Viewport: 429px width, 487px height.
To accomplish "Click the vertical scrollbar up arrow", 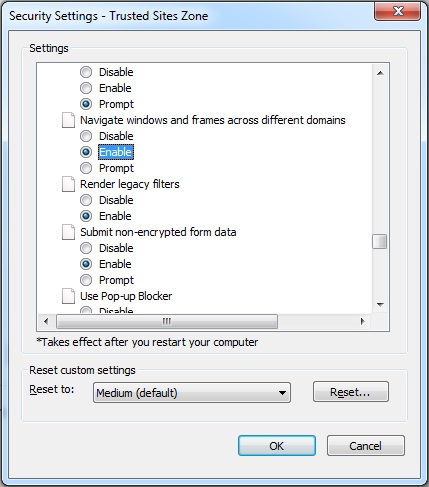I will coord(380,73).
